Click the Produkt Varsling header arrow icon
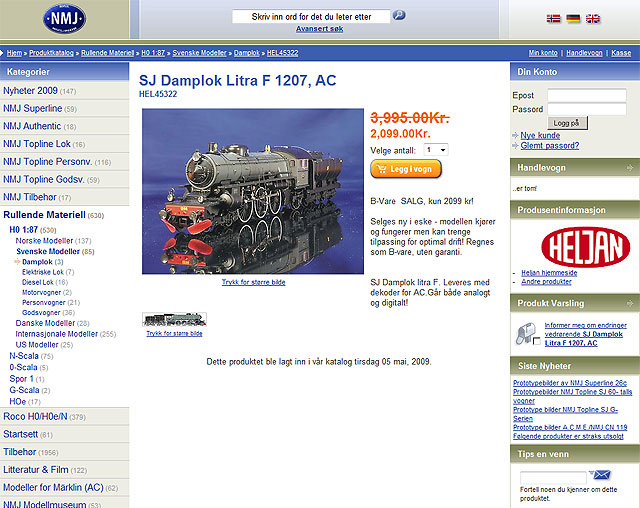 click(x=630, y=303)
